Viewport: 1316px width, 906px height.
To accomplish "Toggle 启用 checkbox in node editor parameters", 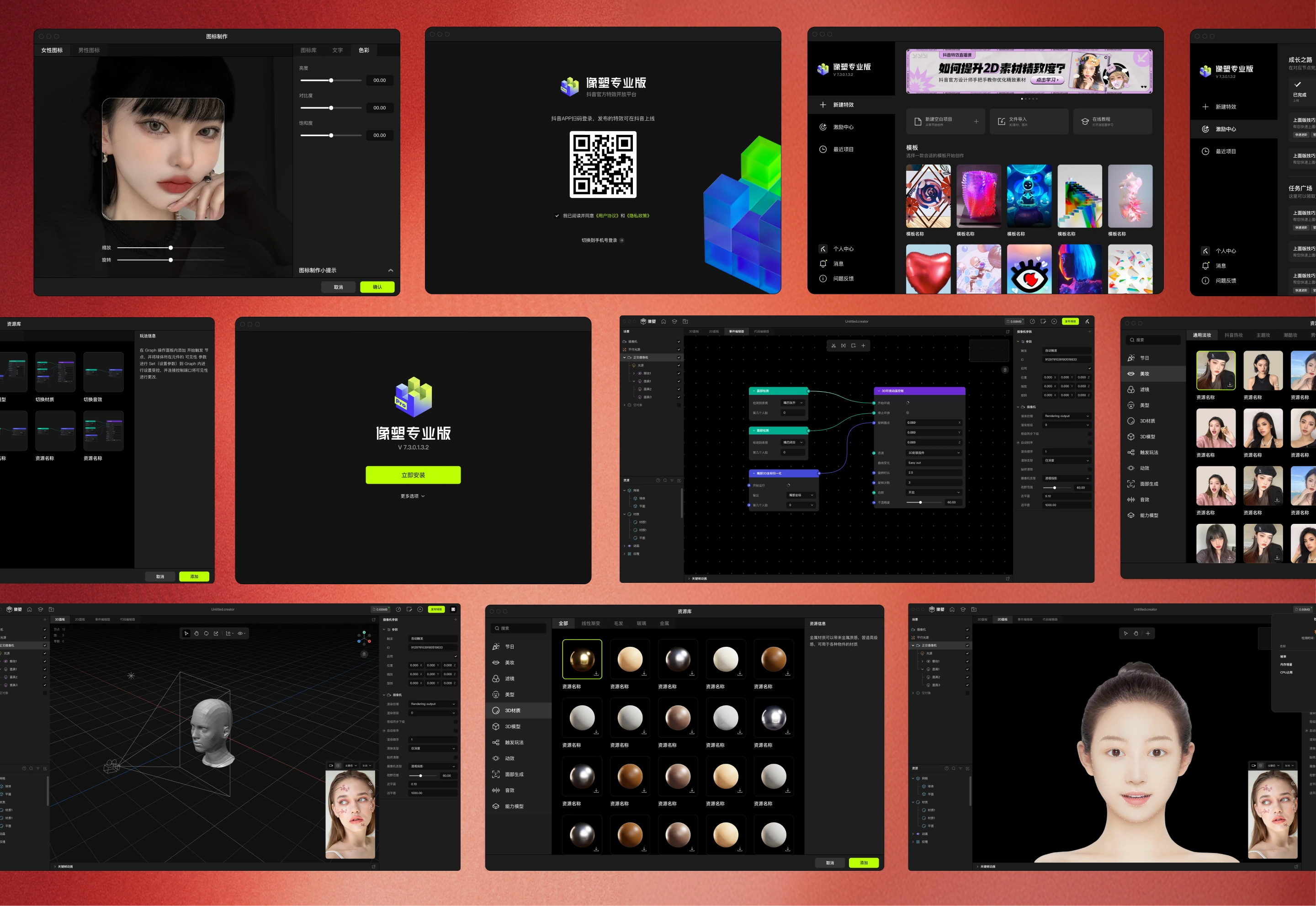I will click(1089, 368).
